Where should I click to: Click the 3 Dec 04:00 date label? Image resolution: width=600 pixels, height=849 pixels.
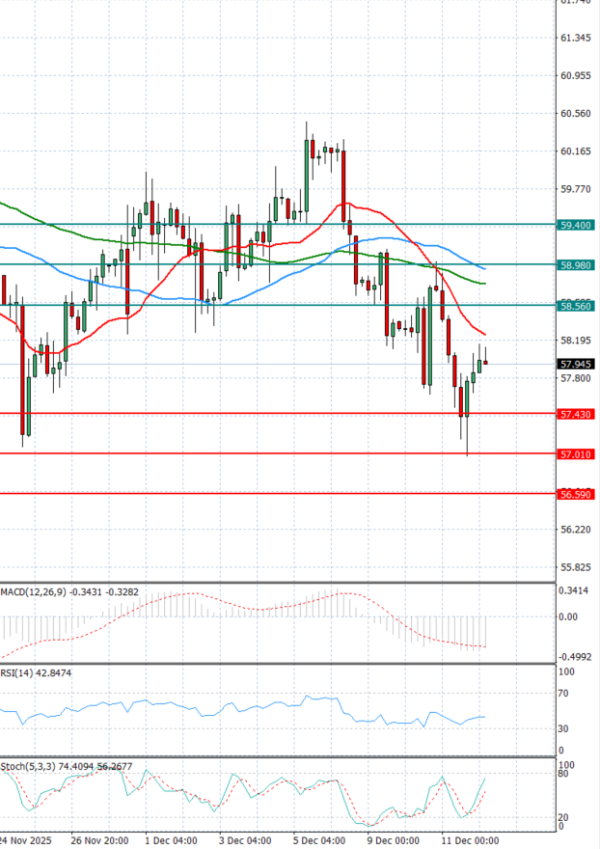point(247,840)
